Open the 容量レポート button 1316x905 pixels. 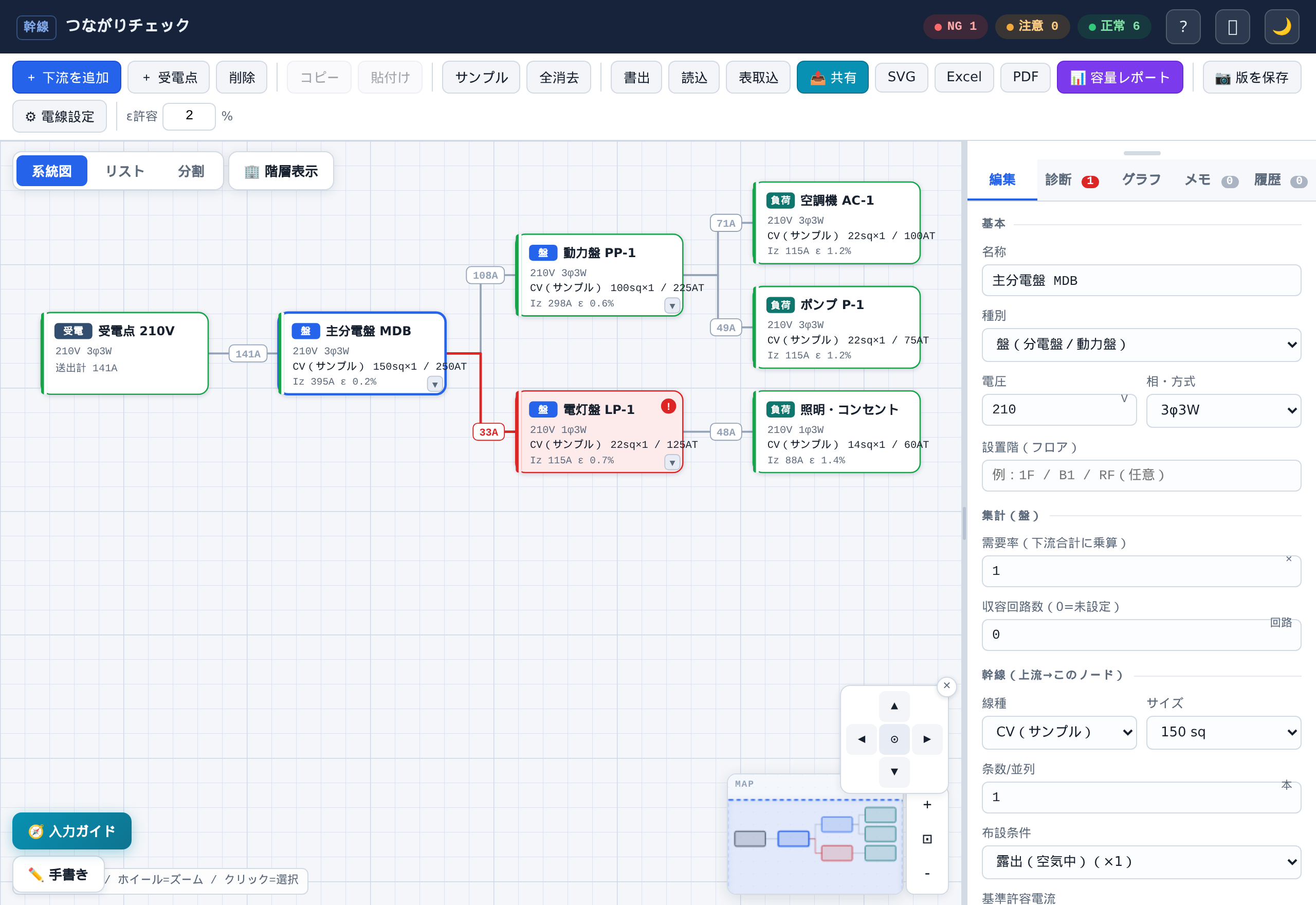point(1119,77)
